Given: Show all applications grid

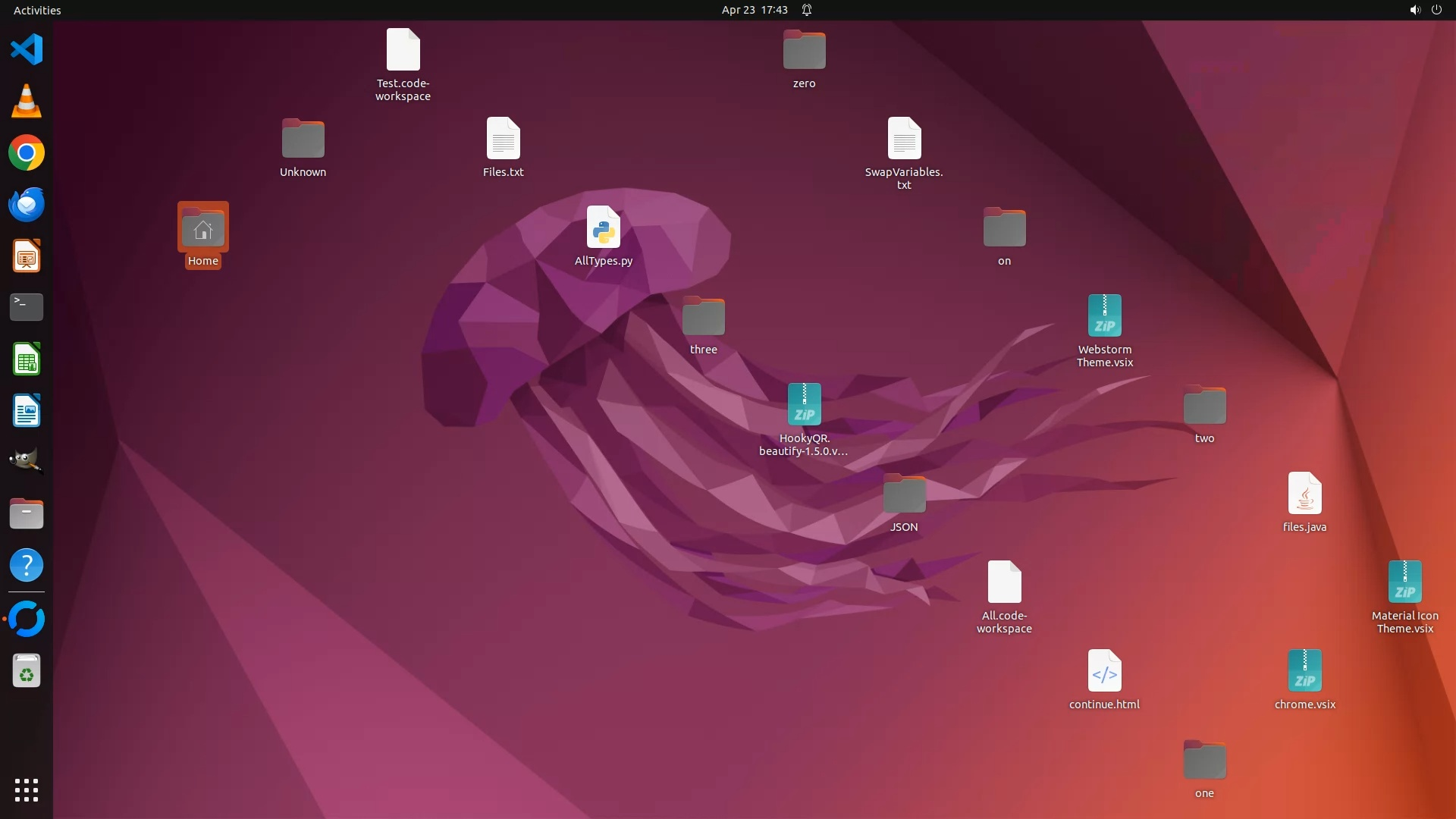Looking at the screenshot, I should [27, 789].
